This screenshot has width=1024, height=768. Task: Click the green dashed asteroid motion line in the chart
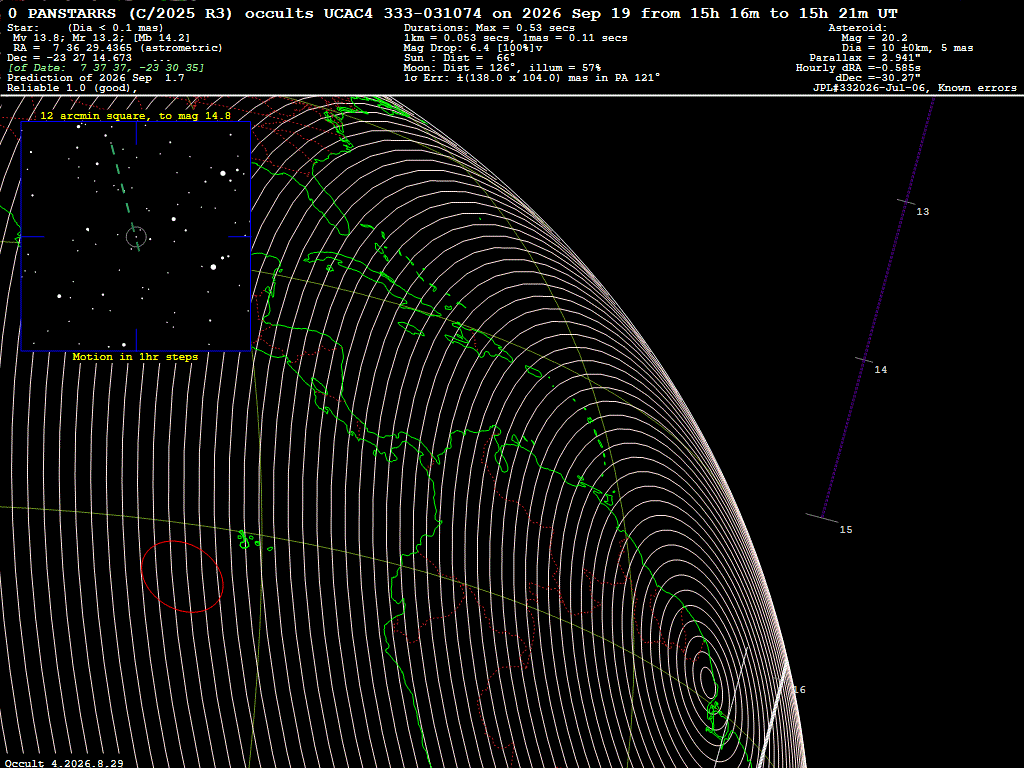click(x=125, y=196)
